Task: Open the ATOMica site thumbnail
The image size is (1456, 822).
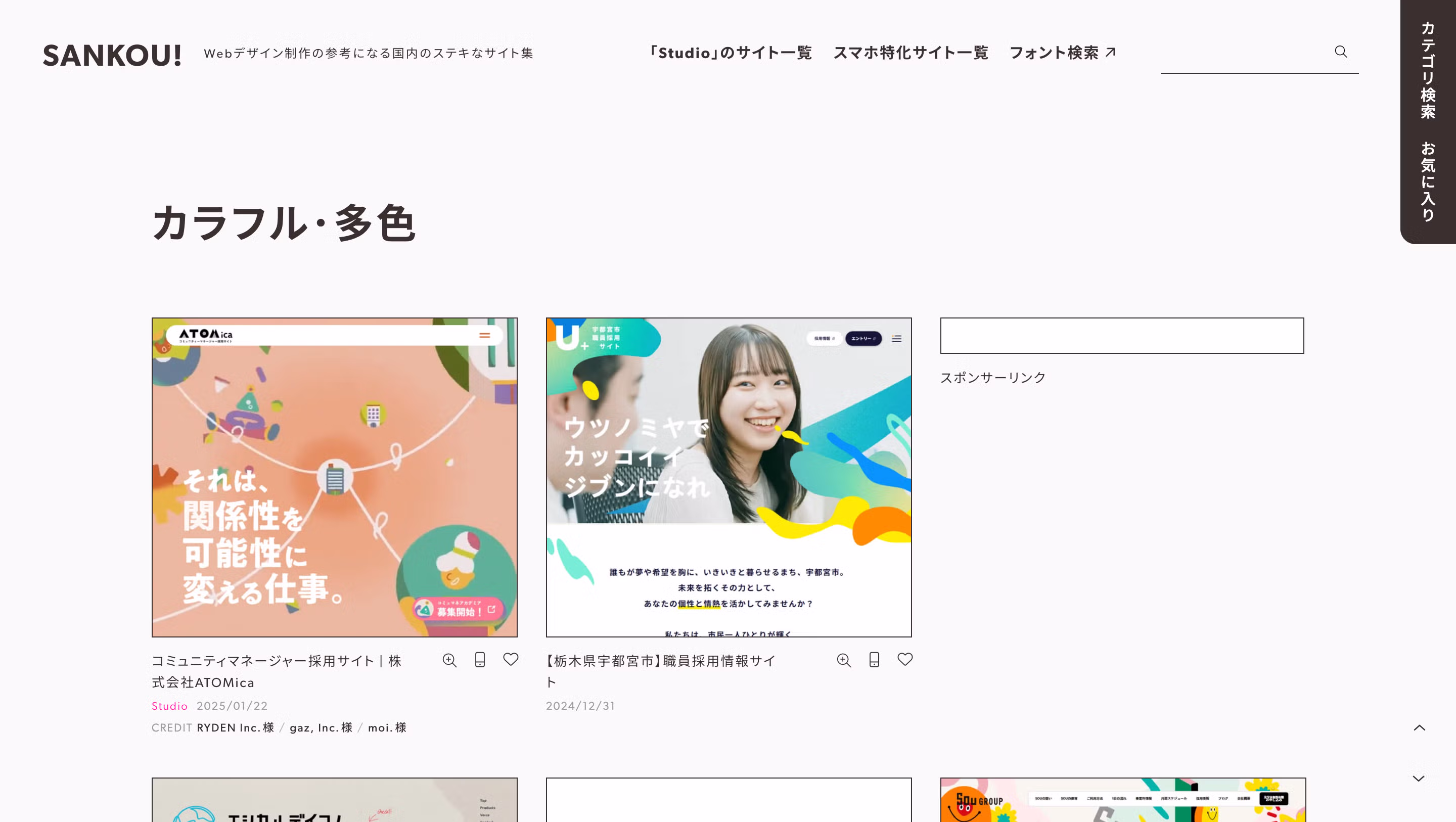Action: (335, 477)
